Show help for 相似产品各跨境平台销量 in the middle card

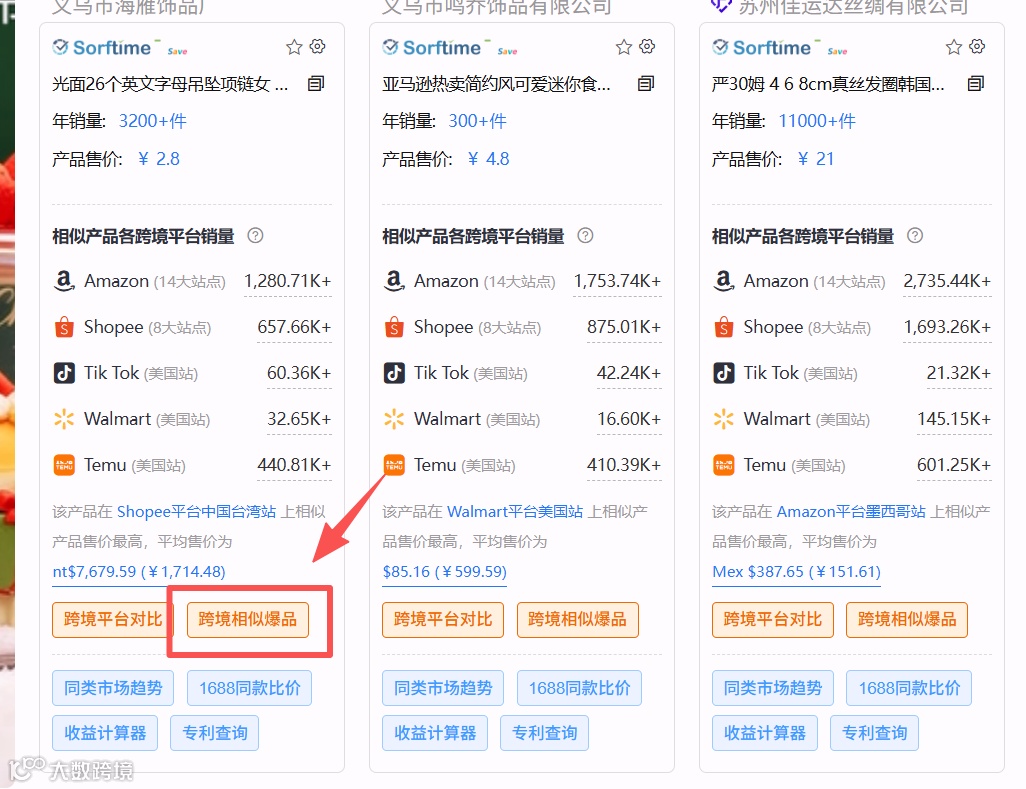coord(585,236)
